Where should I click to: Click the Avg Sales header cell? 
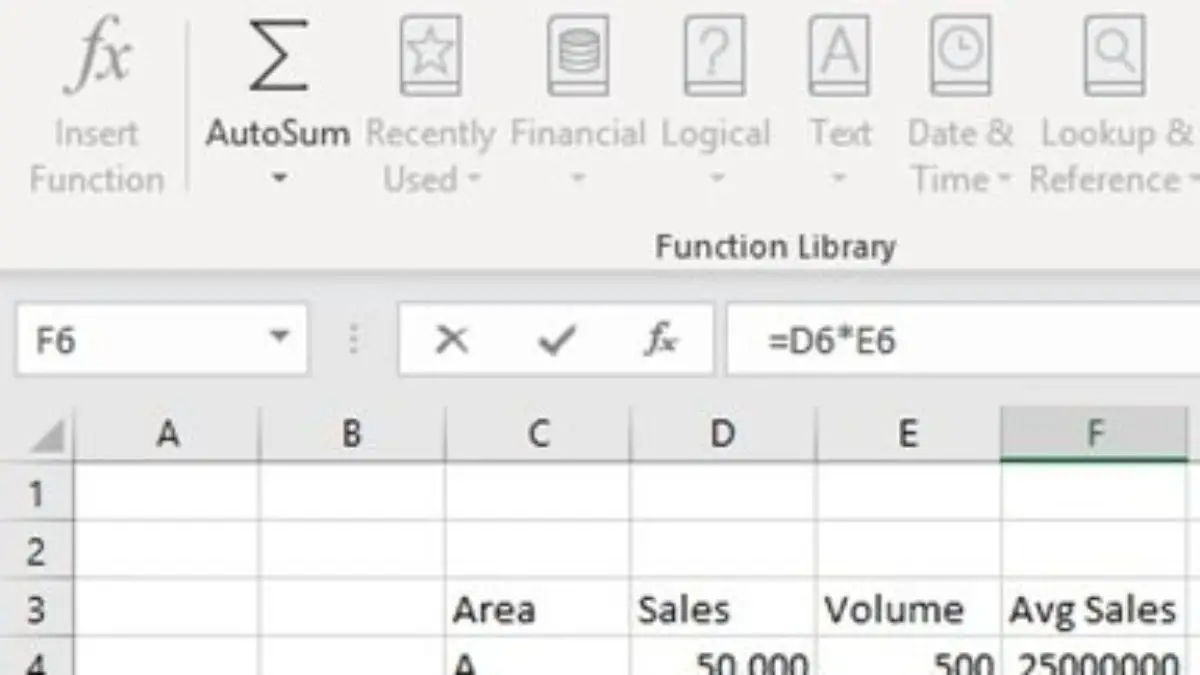pyautogui.click(x=1094, y=609)
